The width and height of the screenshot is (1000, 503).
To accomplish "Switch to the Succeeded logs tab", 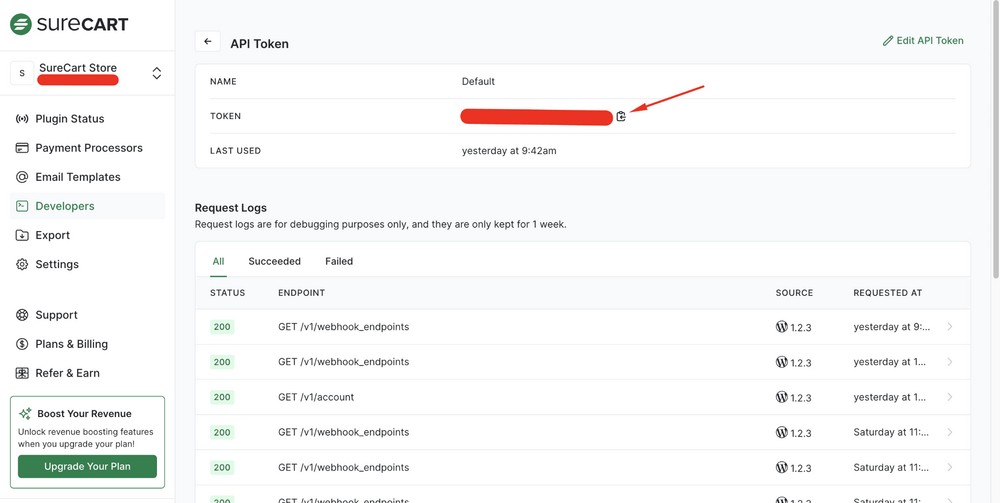I will [x=274, y=261].
